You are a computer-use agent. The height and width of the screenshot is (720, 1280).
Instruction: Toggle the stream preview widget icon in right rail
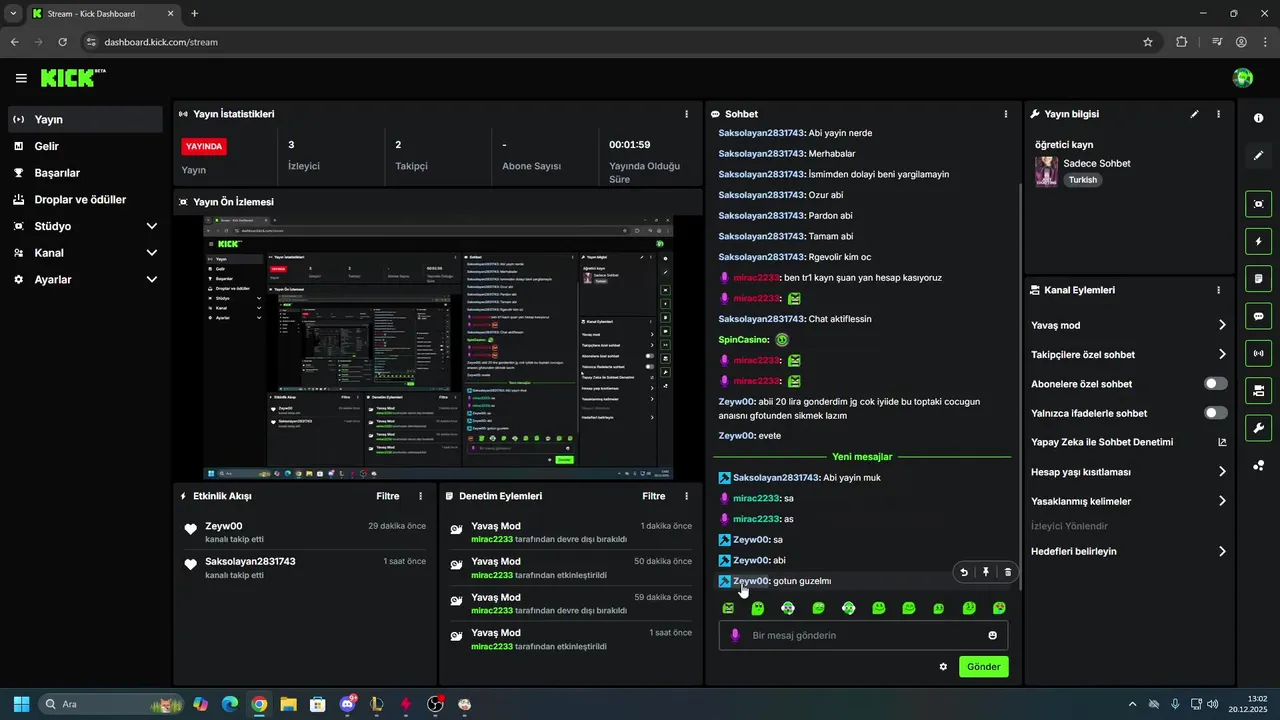coord(1258,204)
